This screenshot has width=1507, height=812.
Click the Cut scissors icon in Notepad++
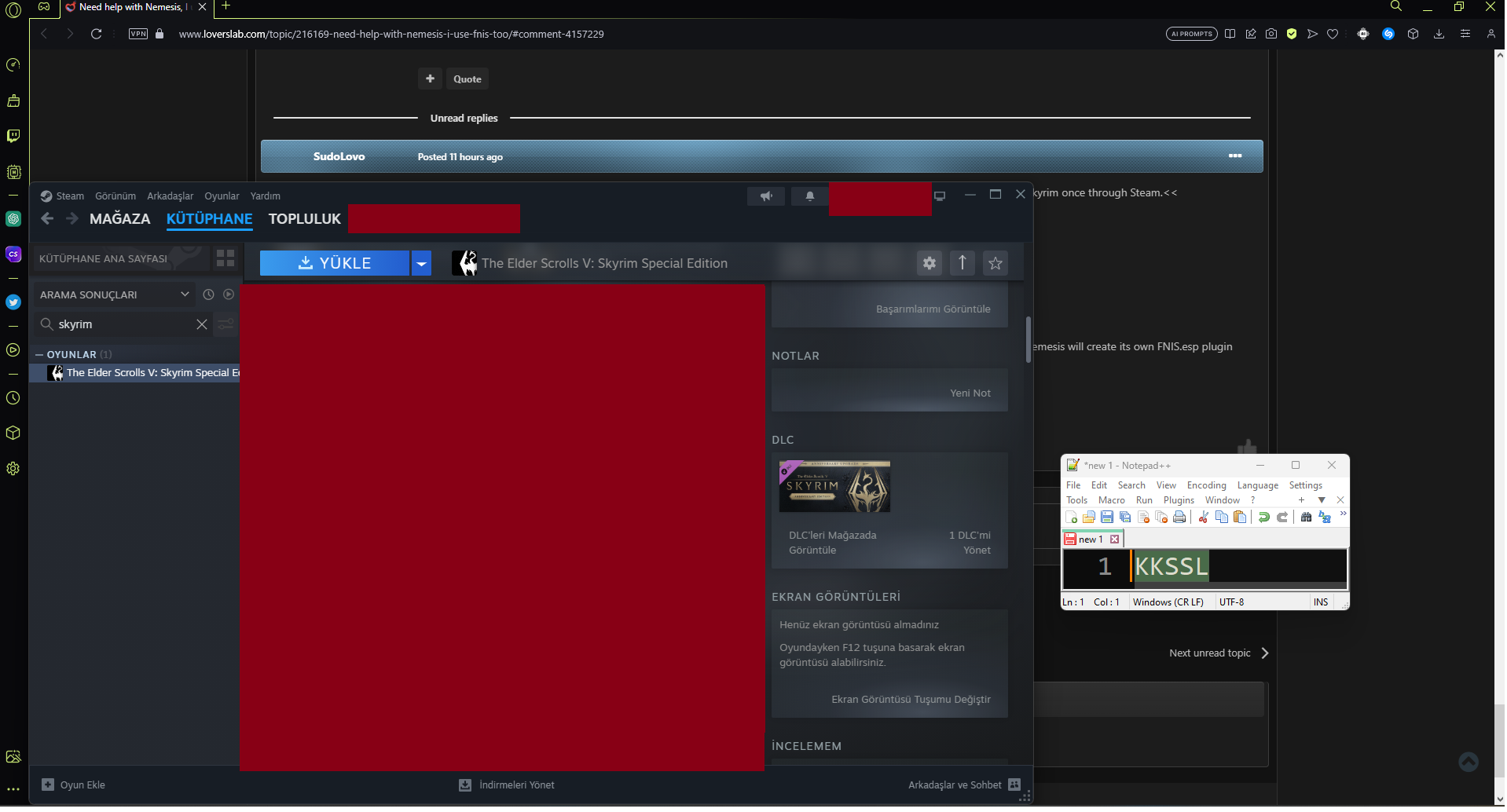(x=1203, y=518)
